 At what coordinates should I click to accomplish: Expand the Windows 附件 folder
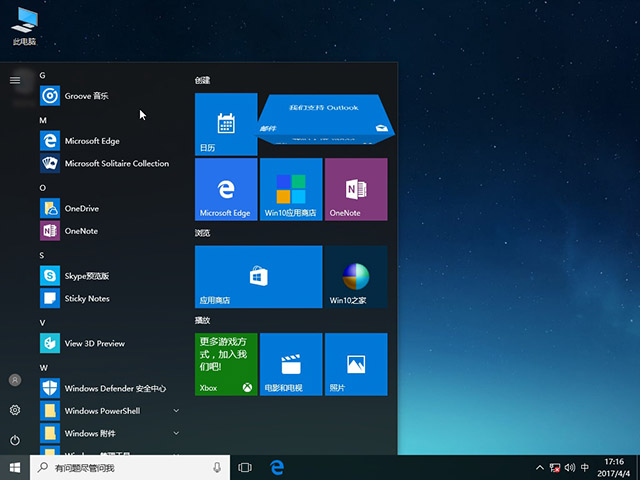176,433
